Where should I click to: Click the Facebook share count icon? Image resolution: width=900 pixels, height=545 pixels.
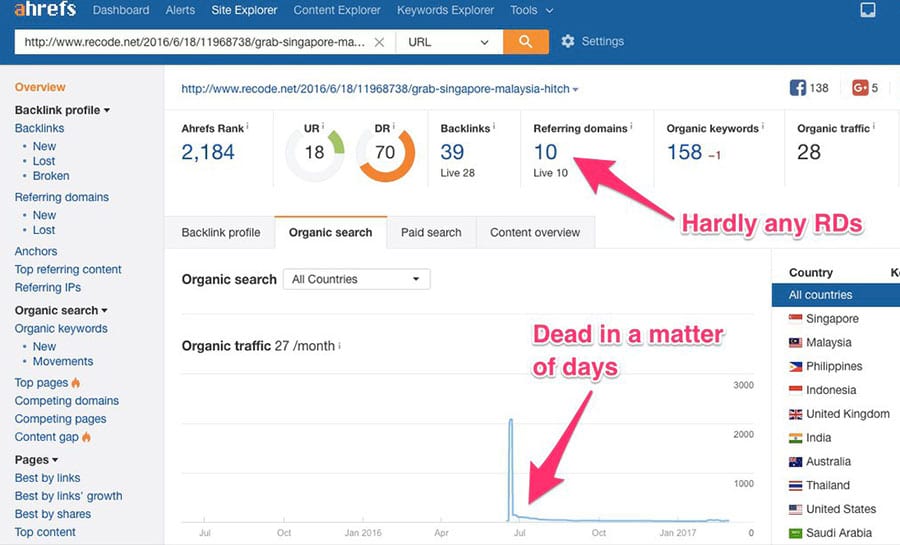pyautogui.click(x=797, y=88)
